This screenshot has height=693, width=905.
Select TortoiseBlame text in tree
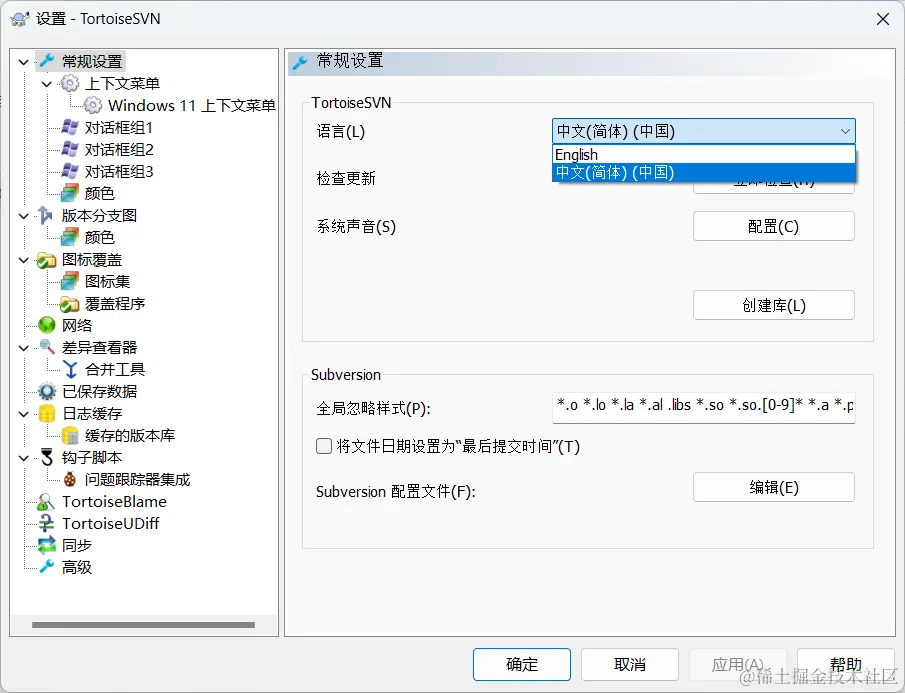(x=114, y=501)
